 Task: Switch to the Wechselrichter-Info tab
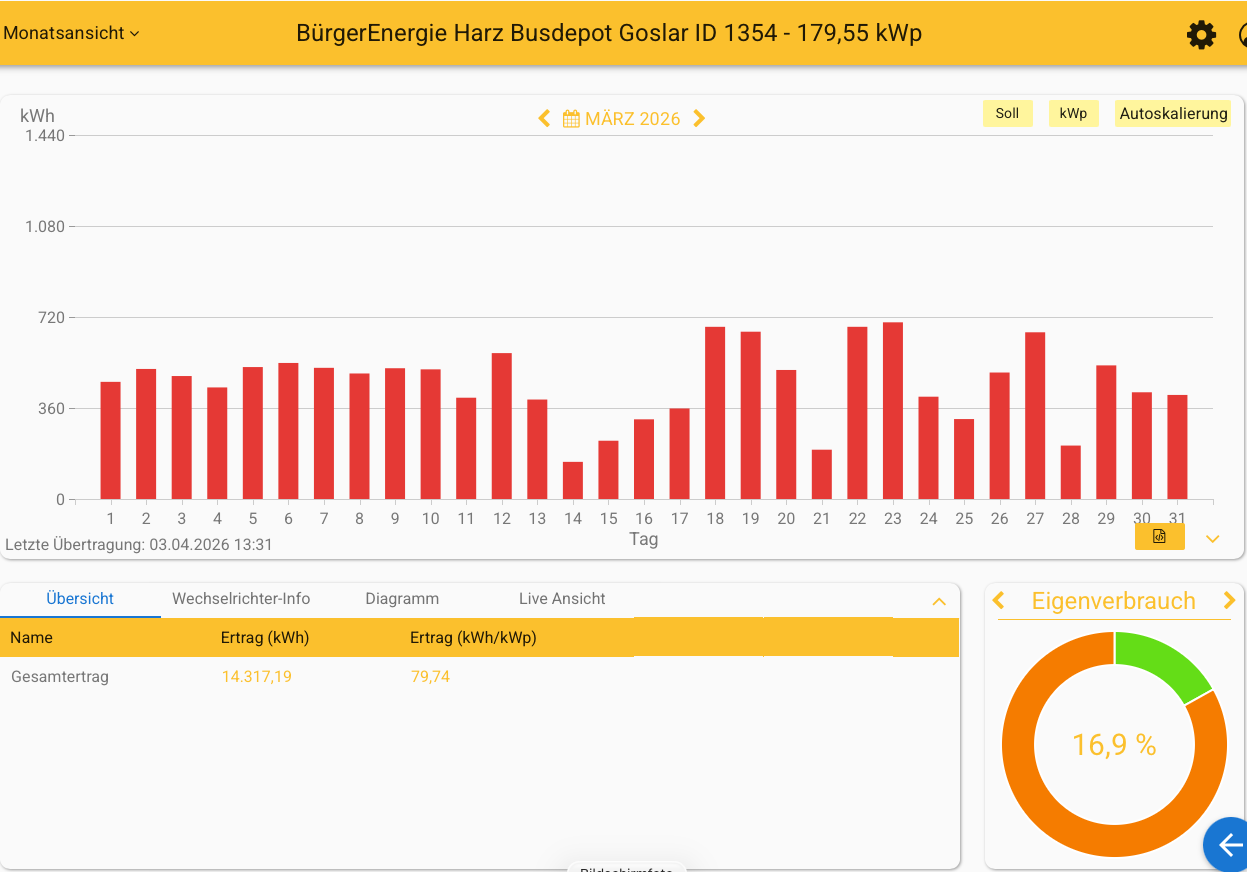click(x=241, y=599)
